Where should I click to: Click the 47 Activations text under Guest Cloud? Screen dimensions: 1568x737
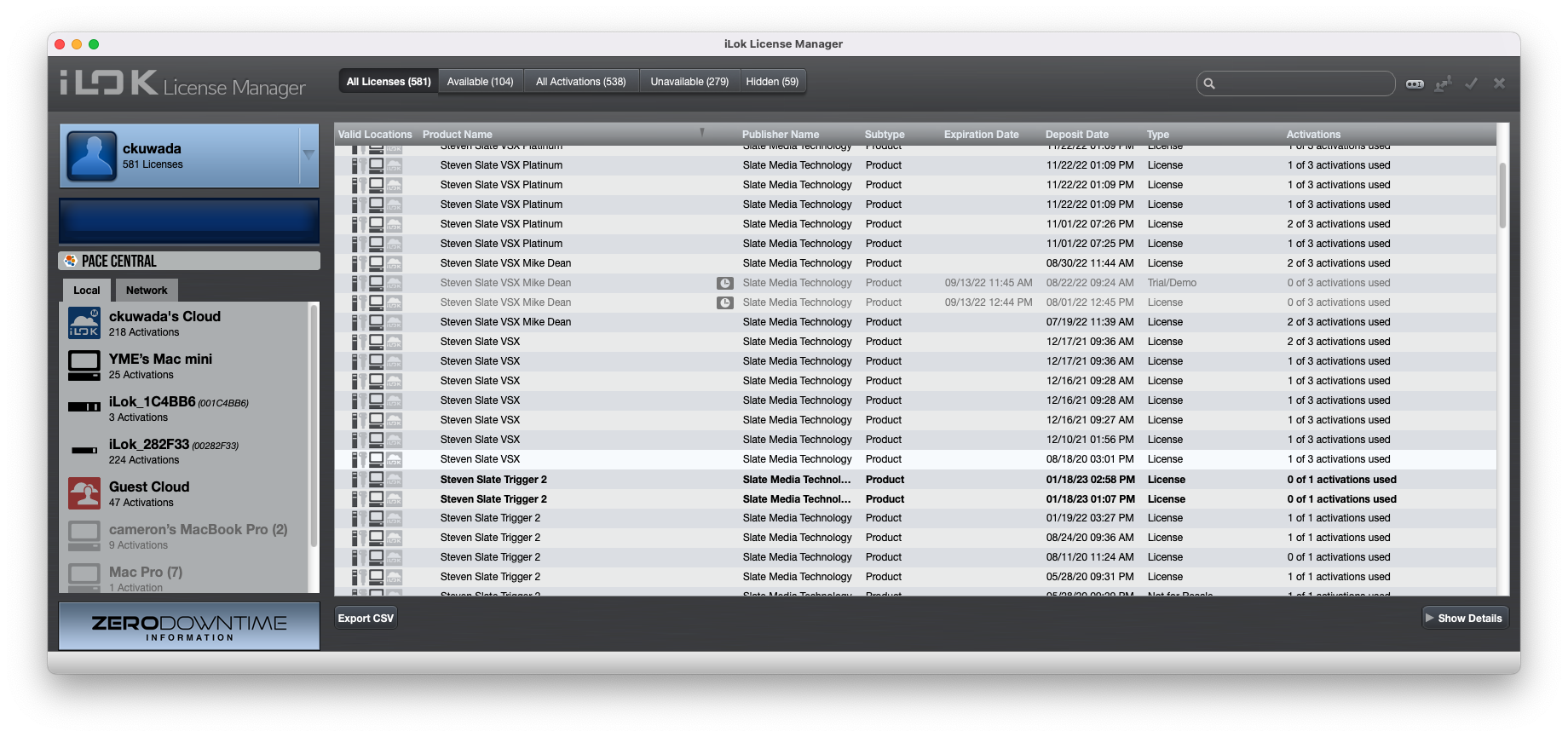tap(141, 503)
